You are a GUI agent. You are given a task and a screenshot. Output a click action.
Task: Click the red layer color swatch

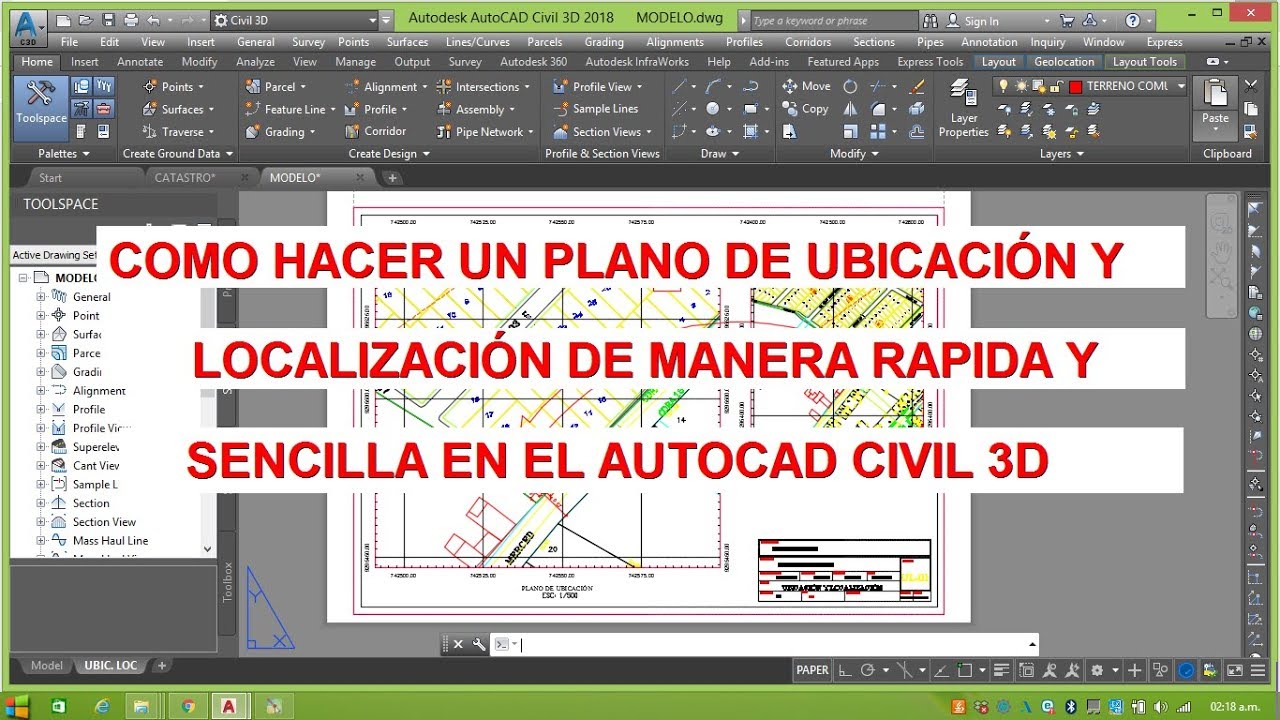coord(1075,87)
